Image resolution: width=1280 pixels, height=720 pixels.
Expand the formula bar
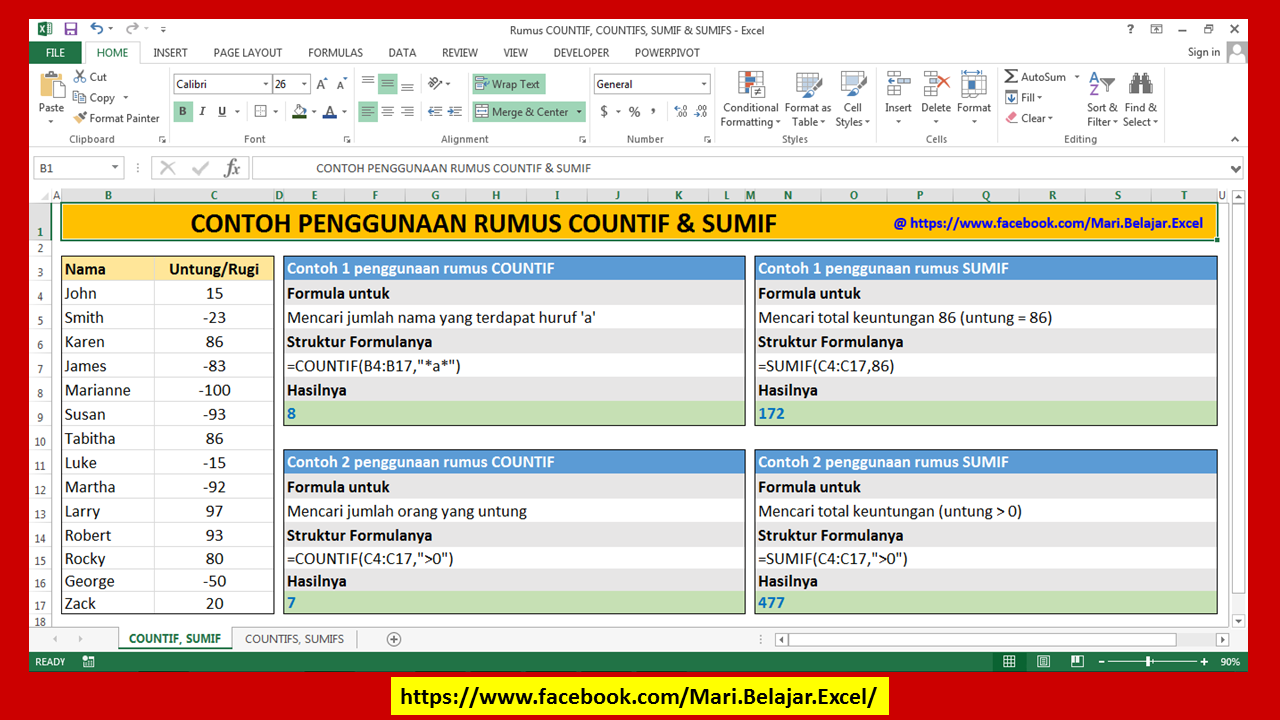pyautogui.click(x=1235, y=168)
